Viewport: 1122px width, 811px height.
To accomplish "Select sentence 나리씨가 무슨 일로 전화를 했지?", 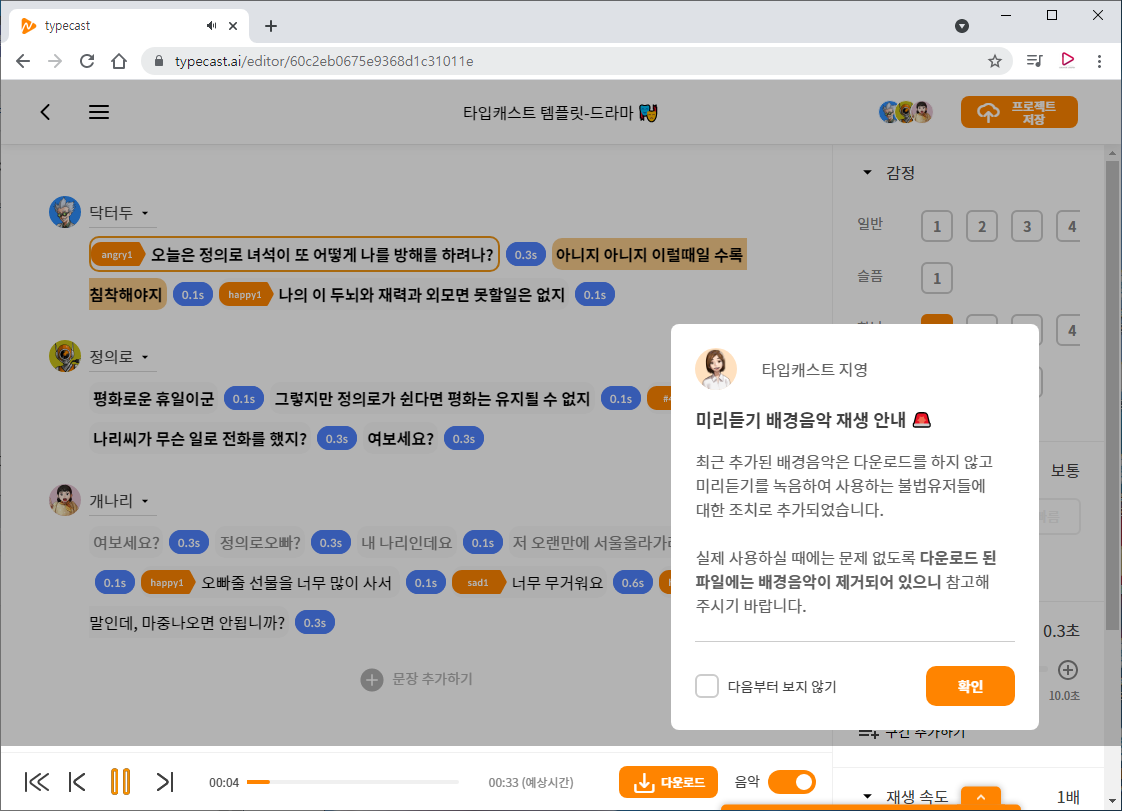I will pyautogui.click(x=200, y=439).
